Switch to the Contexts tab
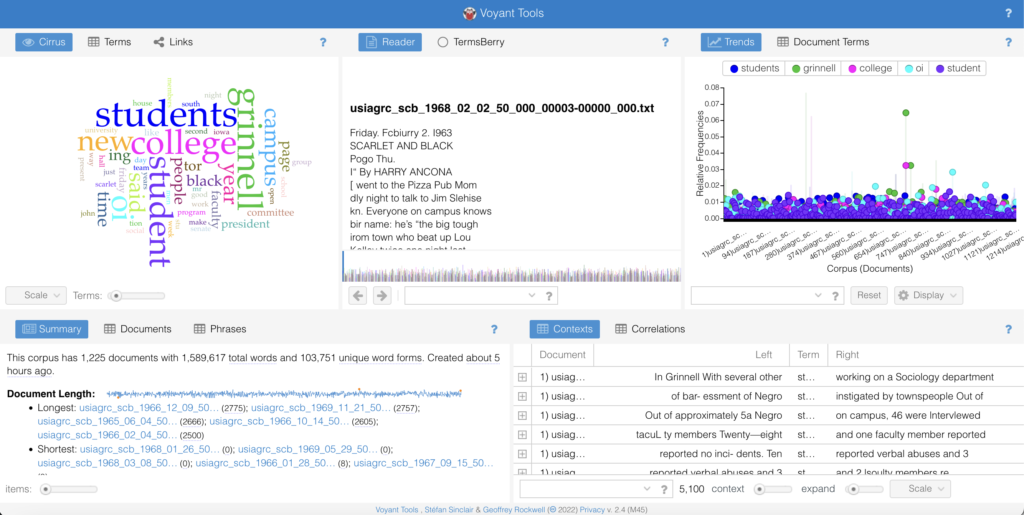The height and width of the screenshot is (515, 1024). (x=564, y=329)
